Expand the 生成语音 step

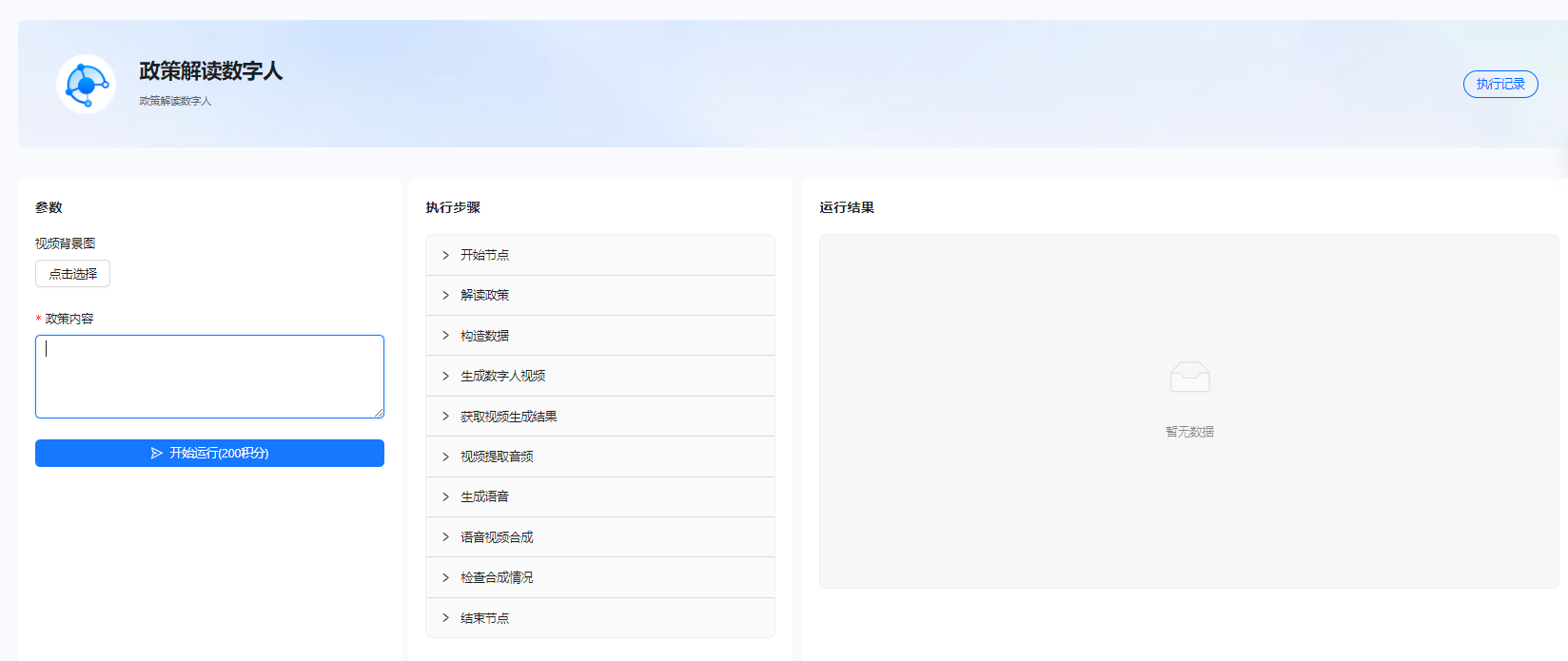484,496
